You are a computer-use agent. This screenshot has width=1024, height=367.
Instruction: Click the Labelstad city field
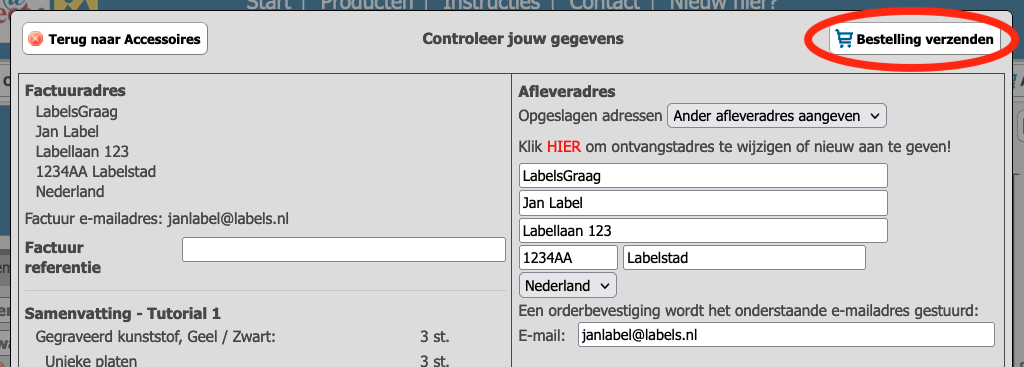(744, 258)
